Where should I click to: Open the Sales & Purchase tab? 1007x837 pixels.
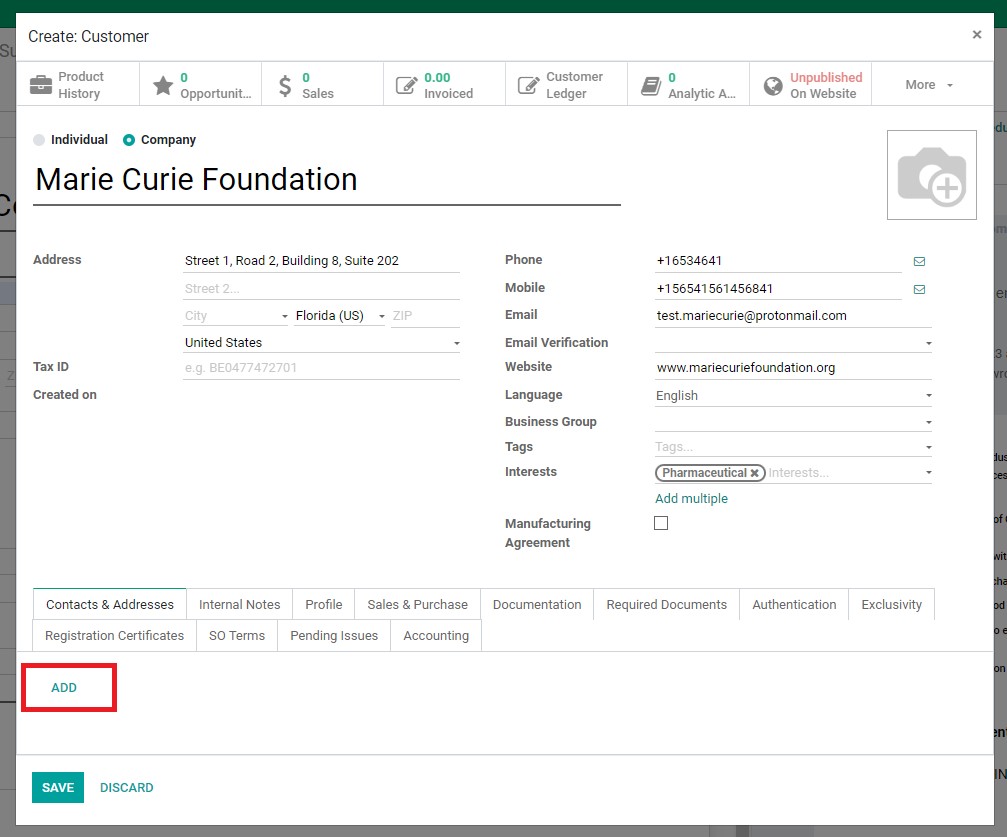(x=417, y=604)
